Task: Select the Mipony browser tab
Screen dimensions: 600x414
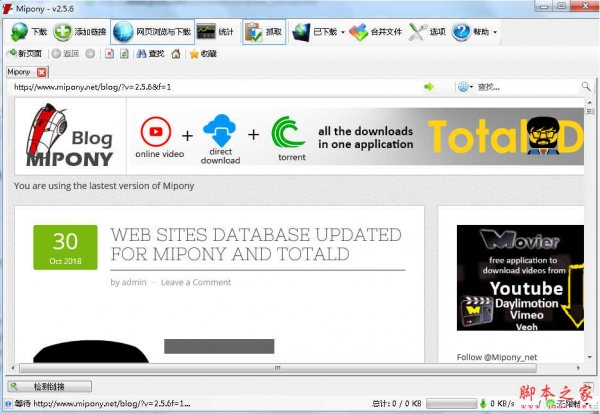Action: pos(19,72)
